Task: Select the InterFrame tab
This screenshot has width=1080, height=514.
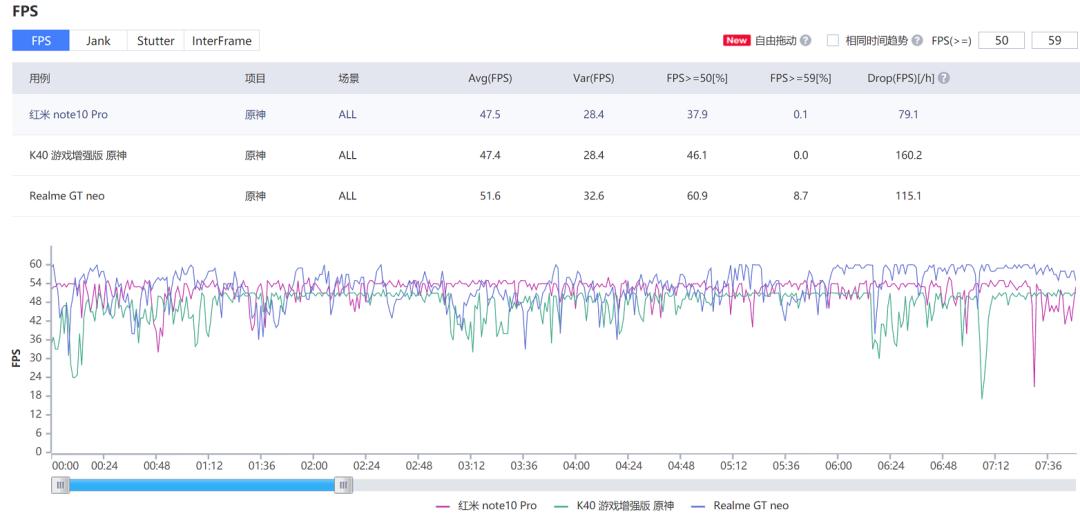Action: pyautogui.click(x=221, y=41)
